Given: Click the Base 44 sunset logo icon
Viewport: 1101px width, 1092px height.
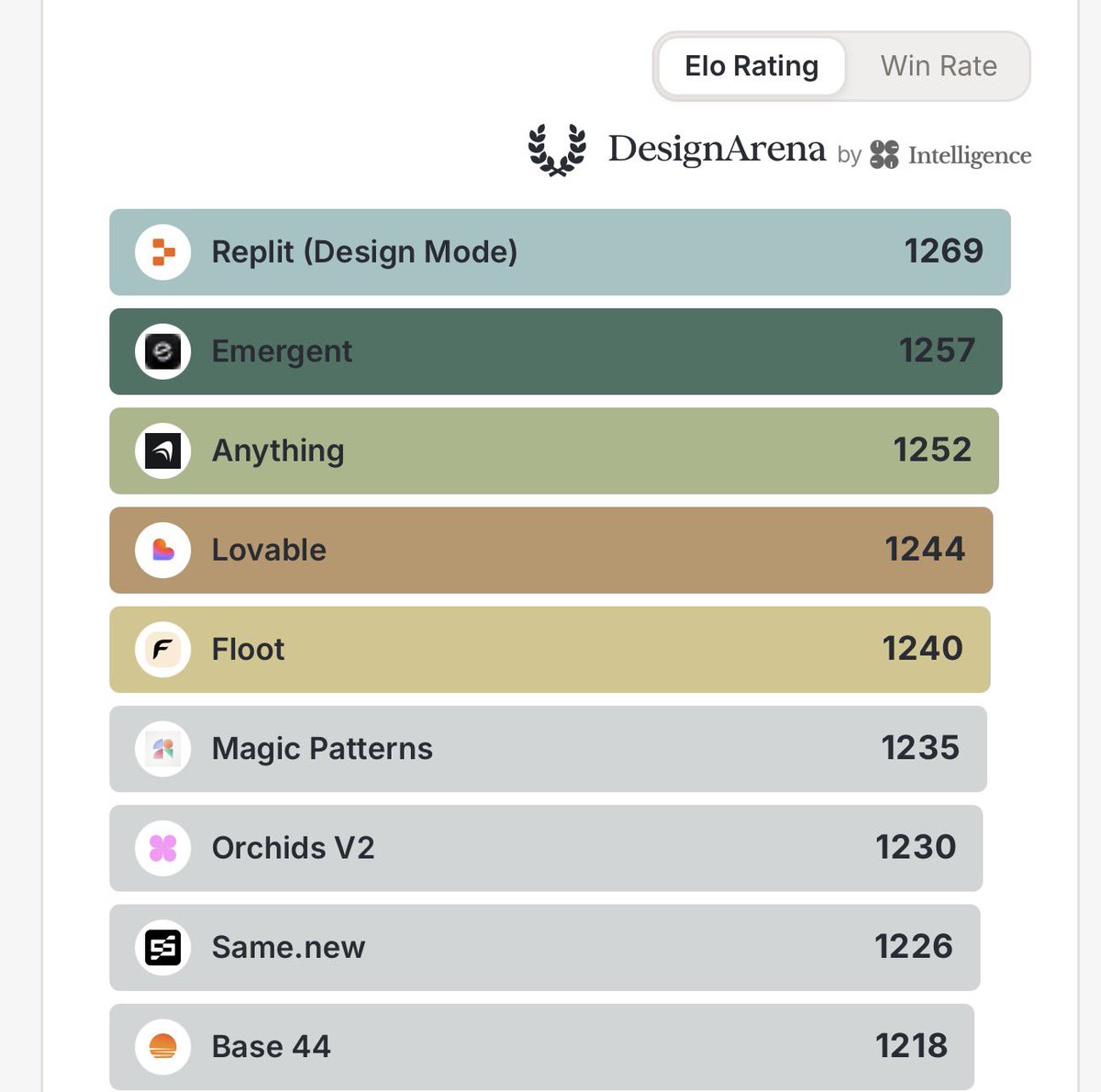Looking at the screenshot, I should click(x=162, y=1046).
